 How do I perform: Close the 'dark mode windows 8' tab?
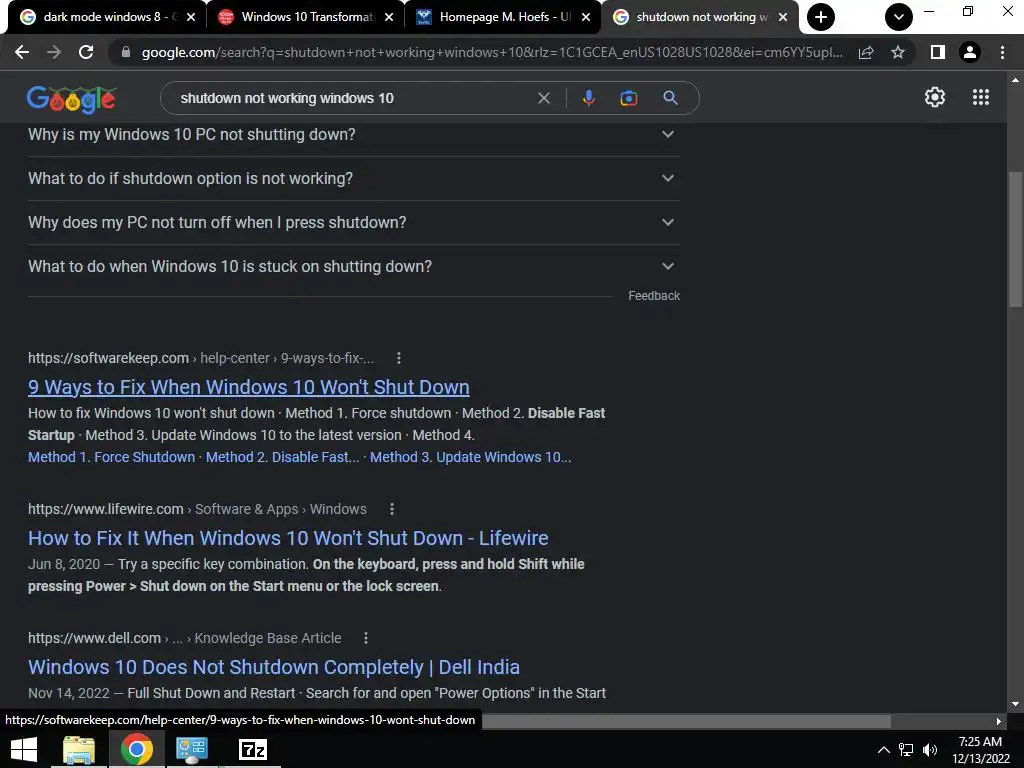(191, 17)
